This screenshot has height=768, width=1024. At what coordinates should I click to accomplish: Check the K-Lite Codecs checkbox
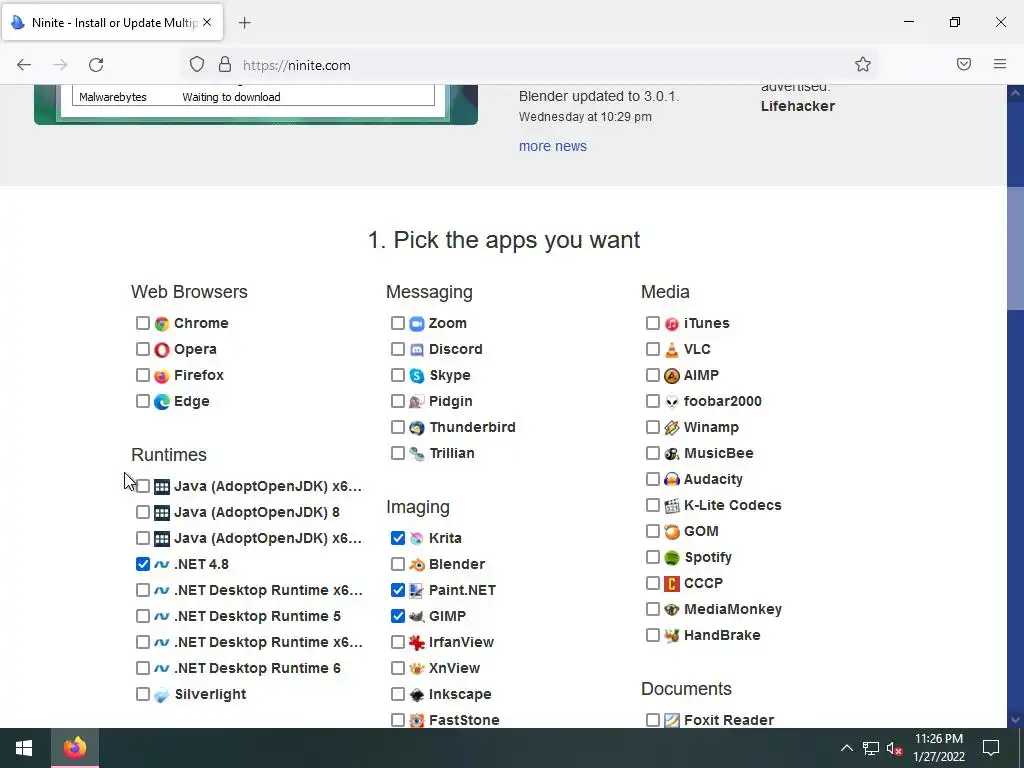point(652,505)
